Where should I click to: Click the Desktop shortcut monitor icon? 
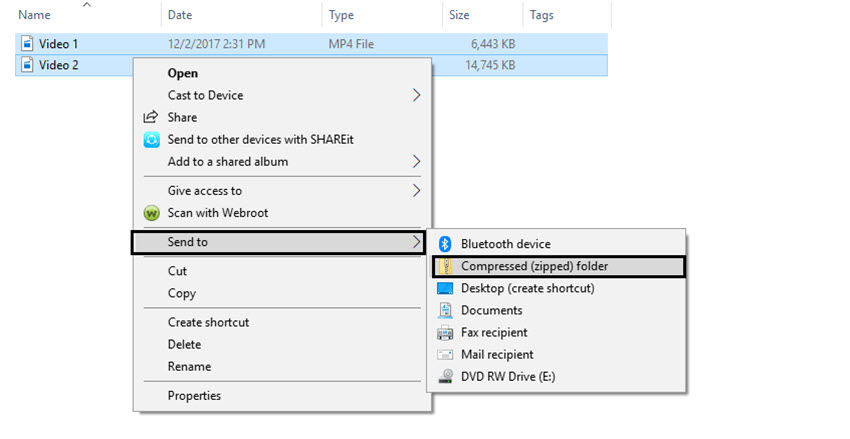[445, 288]
